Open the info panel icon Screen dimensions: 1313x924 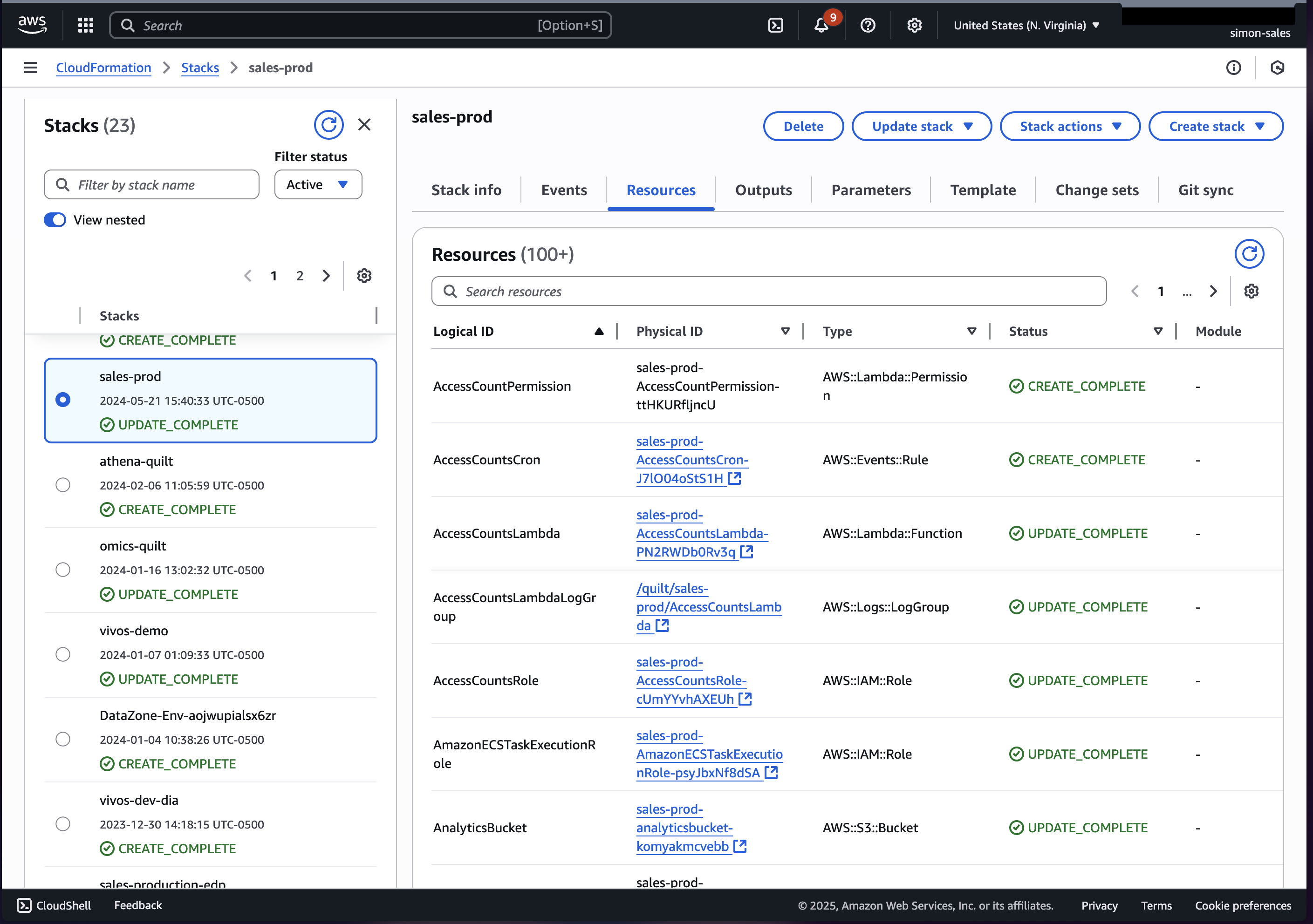tap(1233, 68)
